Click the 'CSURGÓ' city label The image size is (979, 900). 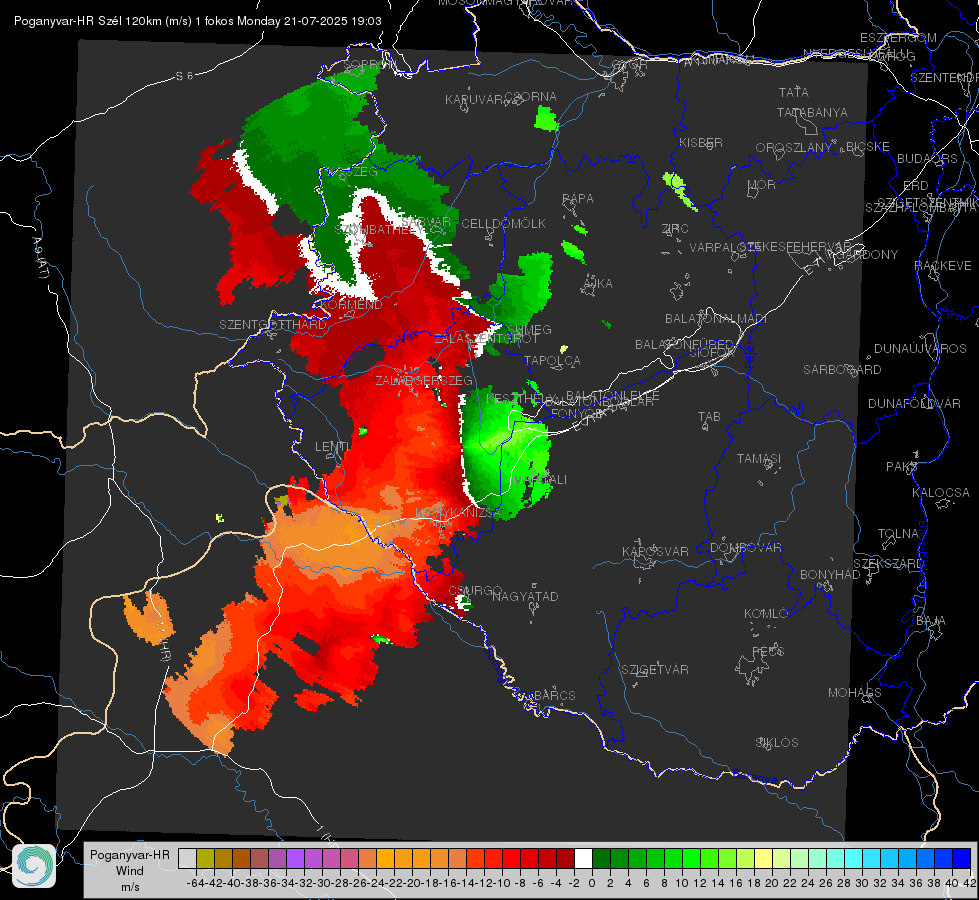click(475, 590)
